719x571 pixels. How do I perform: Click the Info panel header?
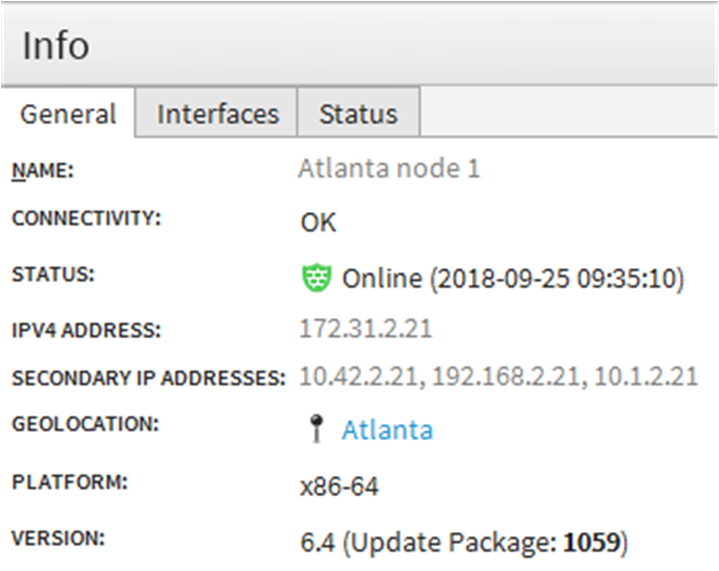point(360,44)
